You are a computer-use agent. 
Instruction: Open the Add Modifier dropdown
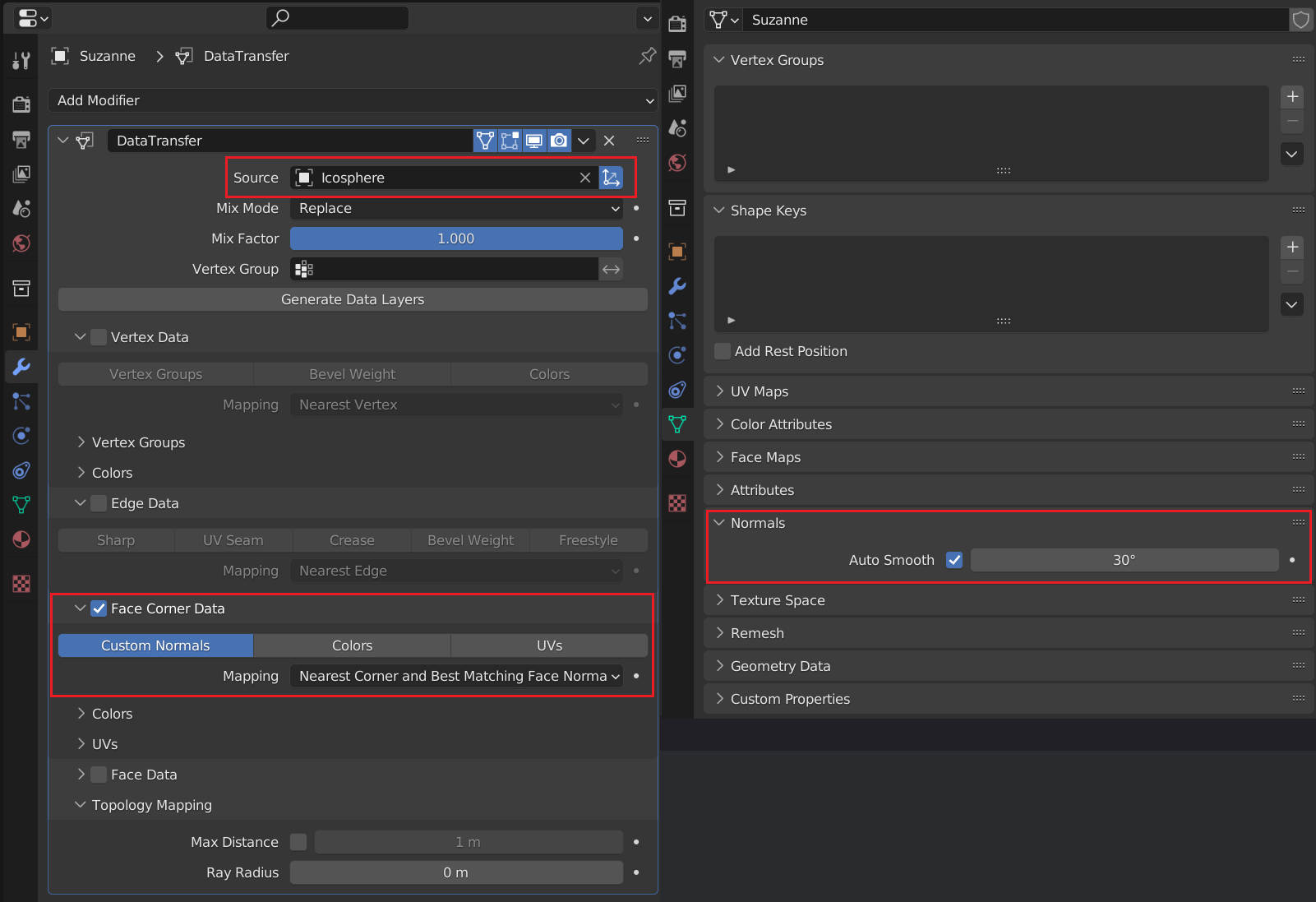click(353, 100)
